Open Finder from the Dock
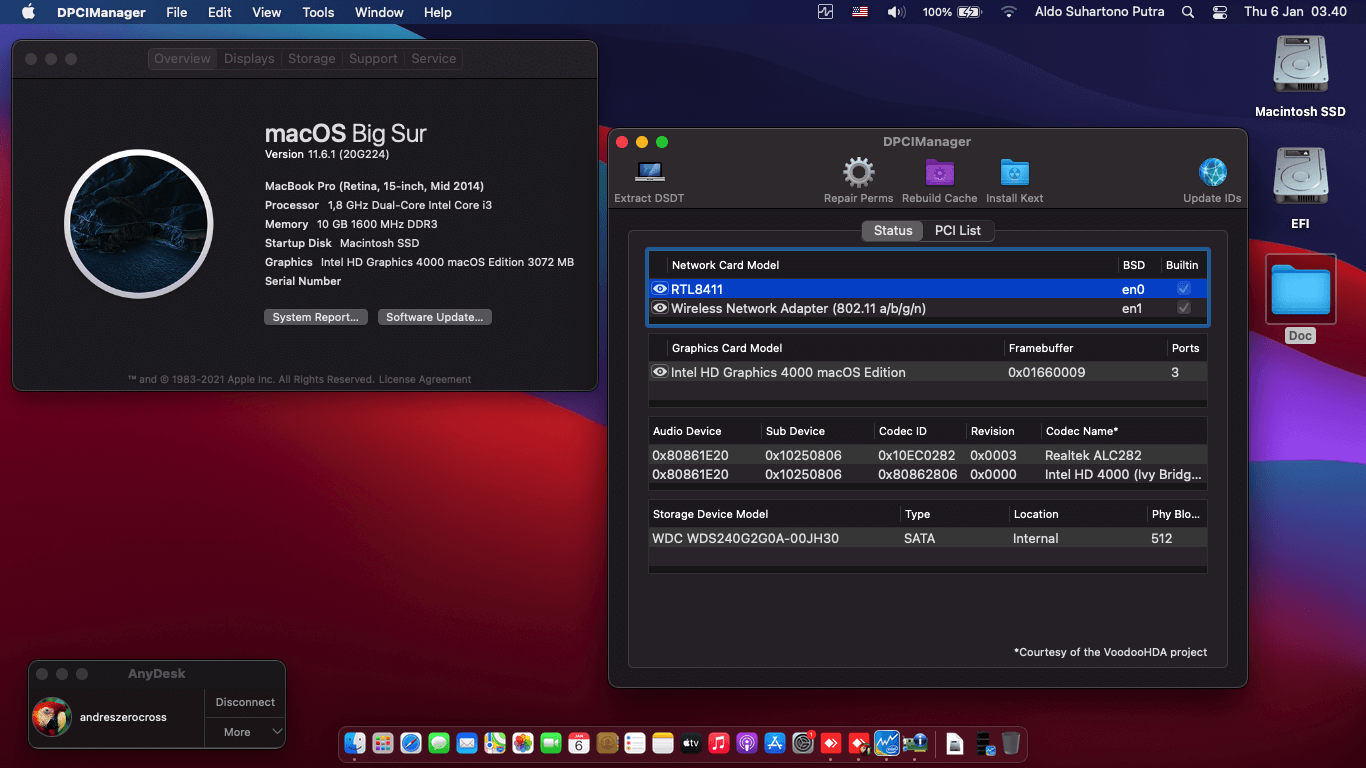This screenshot has height=768, width=1366. point(355,743)
